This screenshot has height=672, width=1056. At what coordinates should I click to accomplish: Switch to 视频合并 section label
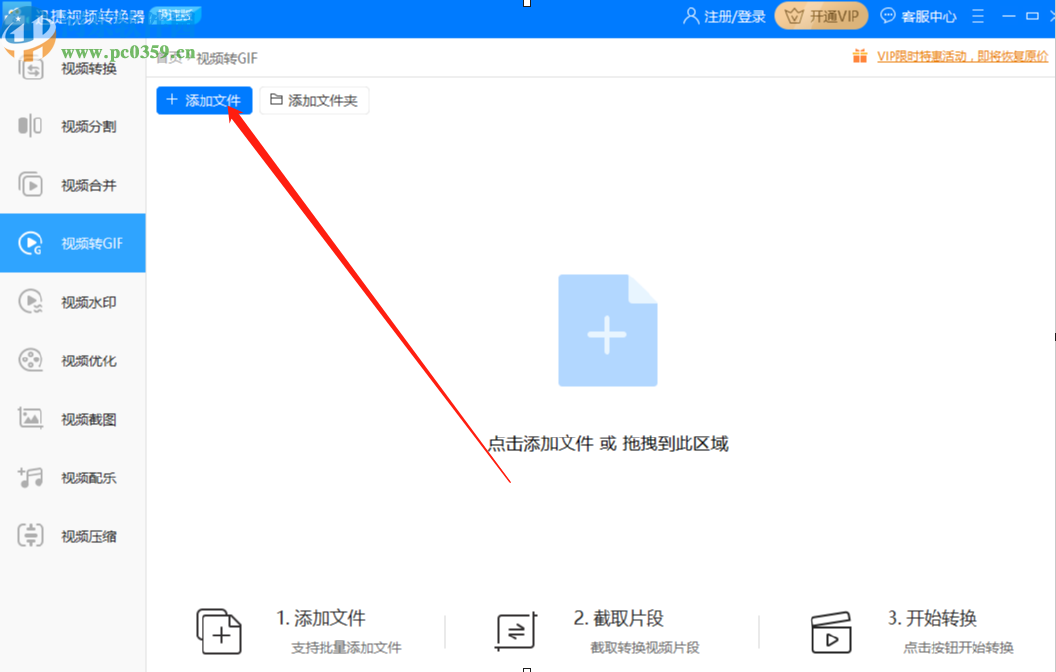click(89, 185)
